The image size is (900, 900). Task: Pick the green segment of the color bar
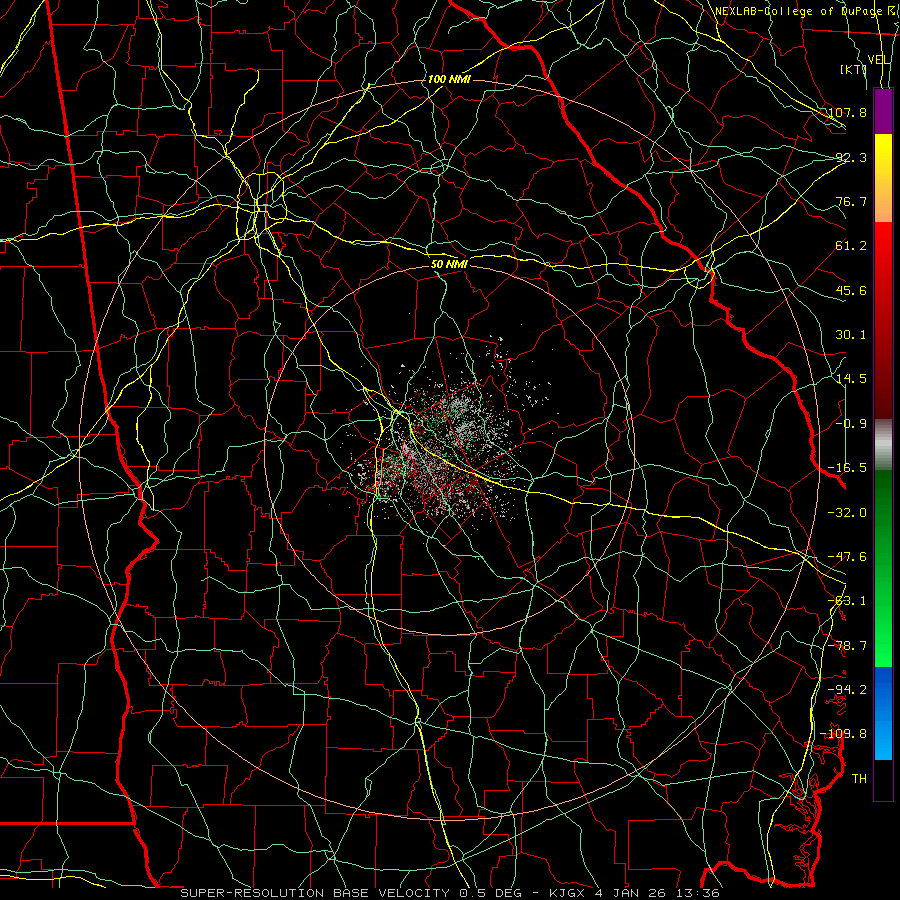(883, 568)
